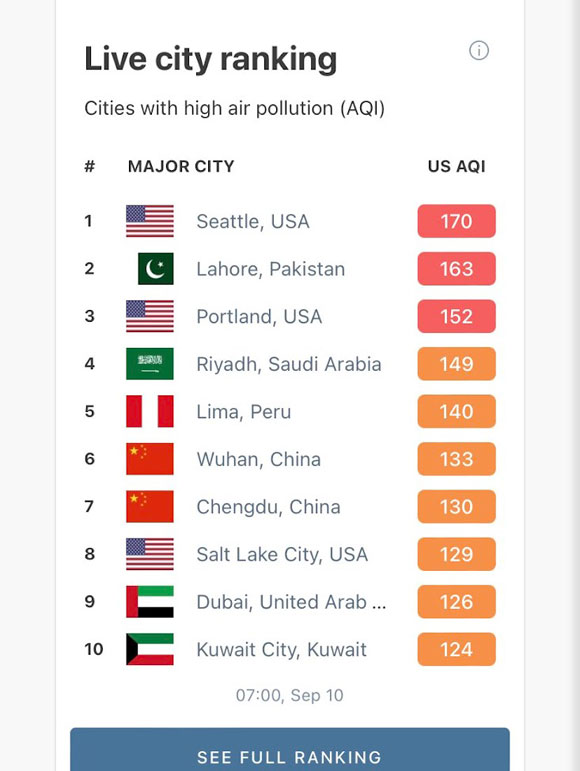Open the Riyadh, Saudi Arabia entry
The image size is (580, 771).
coord(289,364)
